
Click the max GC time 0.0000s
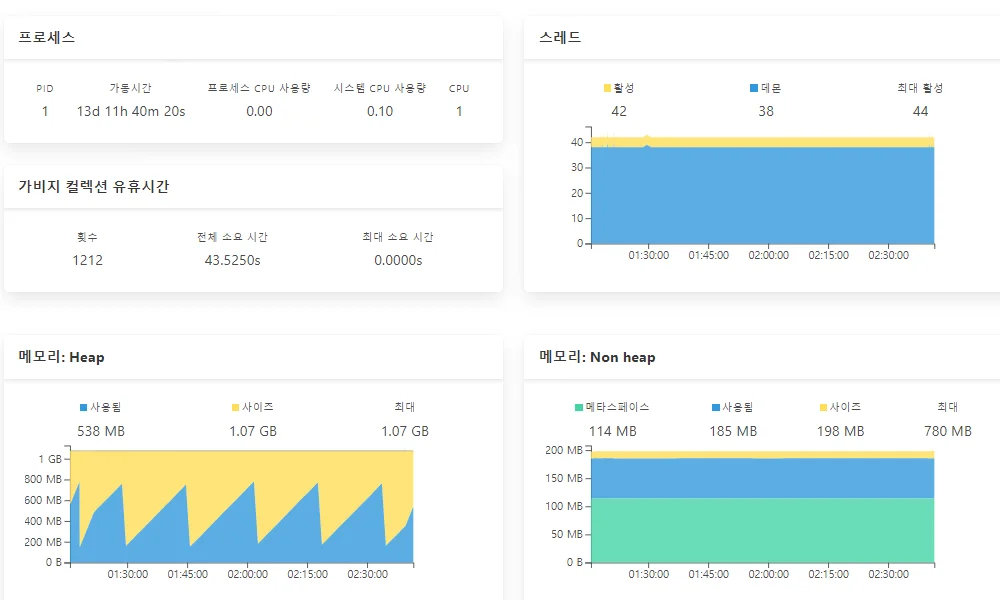(398, 260)
